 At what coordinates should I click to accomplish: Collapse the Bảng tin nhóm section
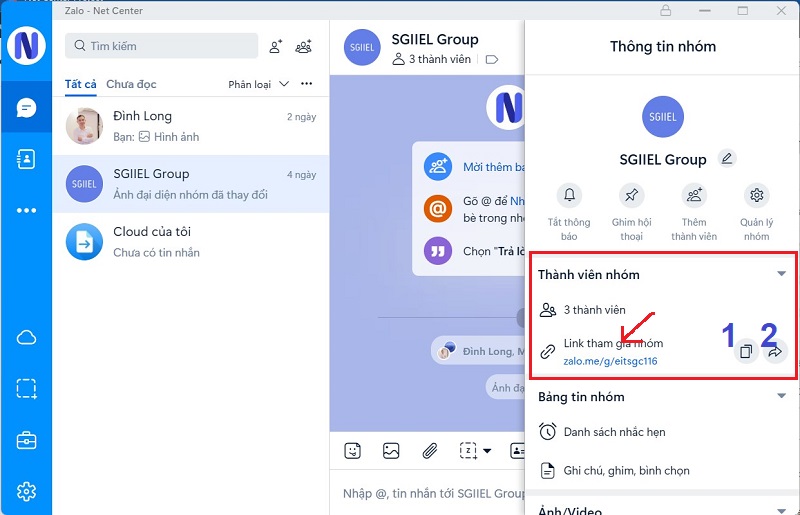pos(781,396)
